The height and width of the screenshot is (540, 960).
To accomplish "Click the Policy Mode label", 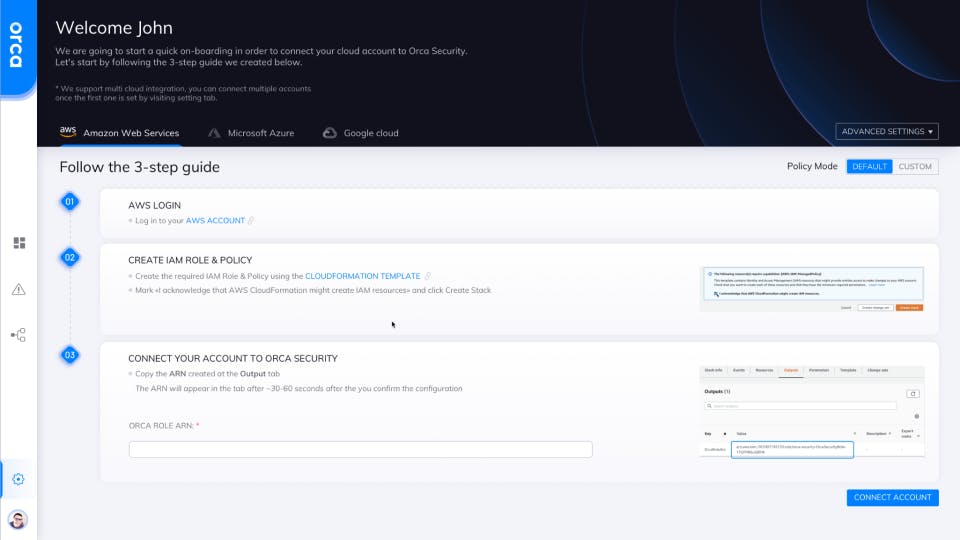I will [x=812, y=167].
